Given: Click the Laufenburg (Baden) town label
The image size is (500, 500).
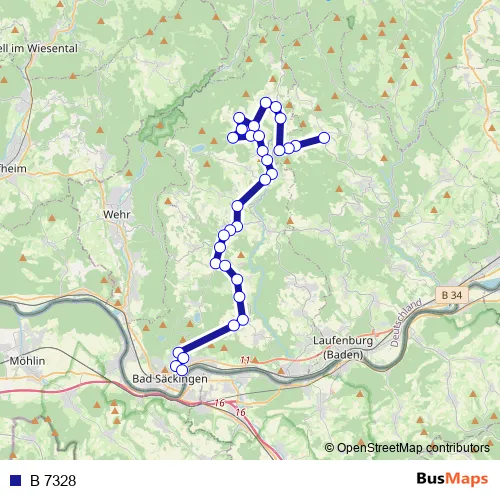Looking at the screenshot, I should [x=343, y=347].
